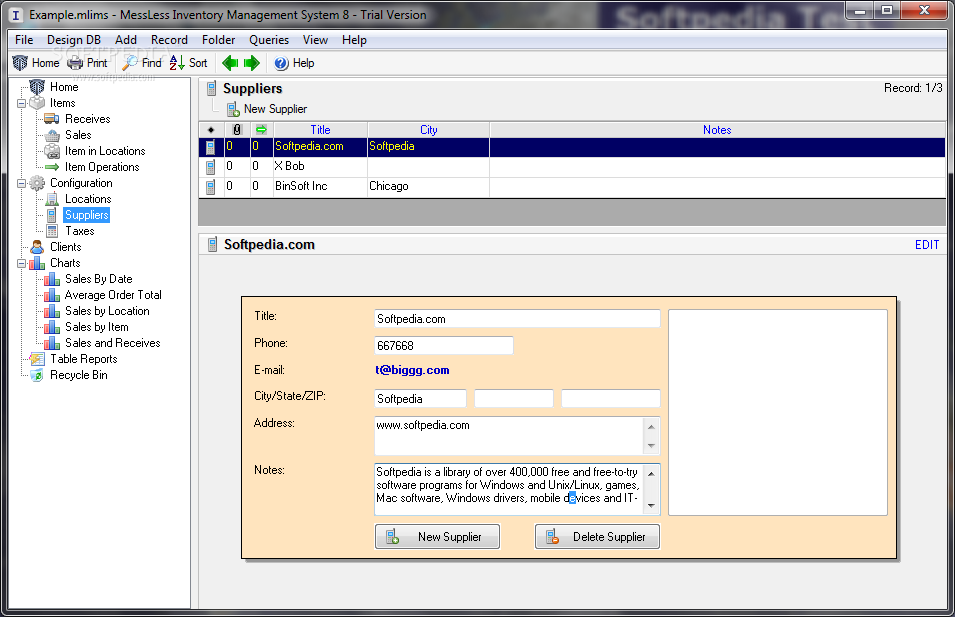
Task: Click the City field containing Softpedia
Action: coord(420,398)
